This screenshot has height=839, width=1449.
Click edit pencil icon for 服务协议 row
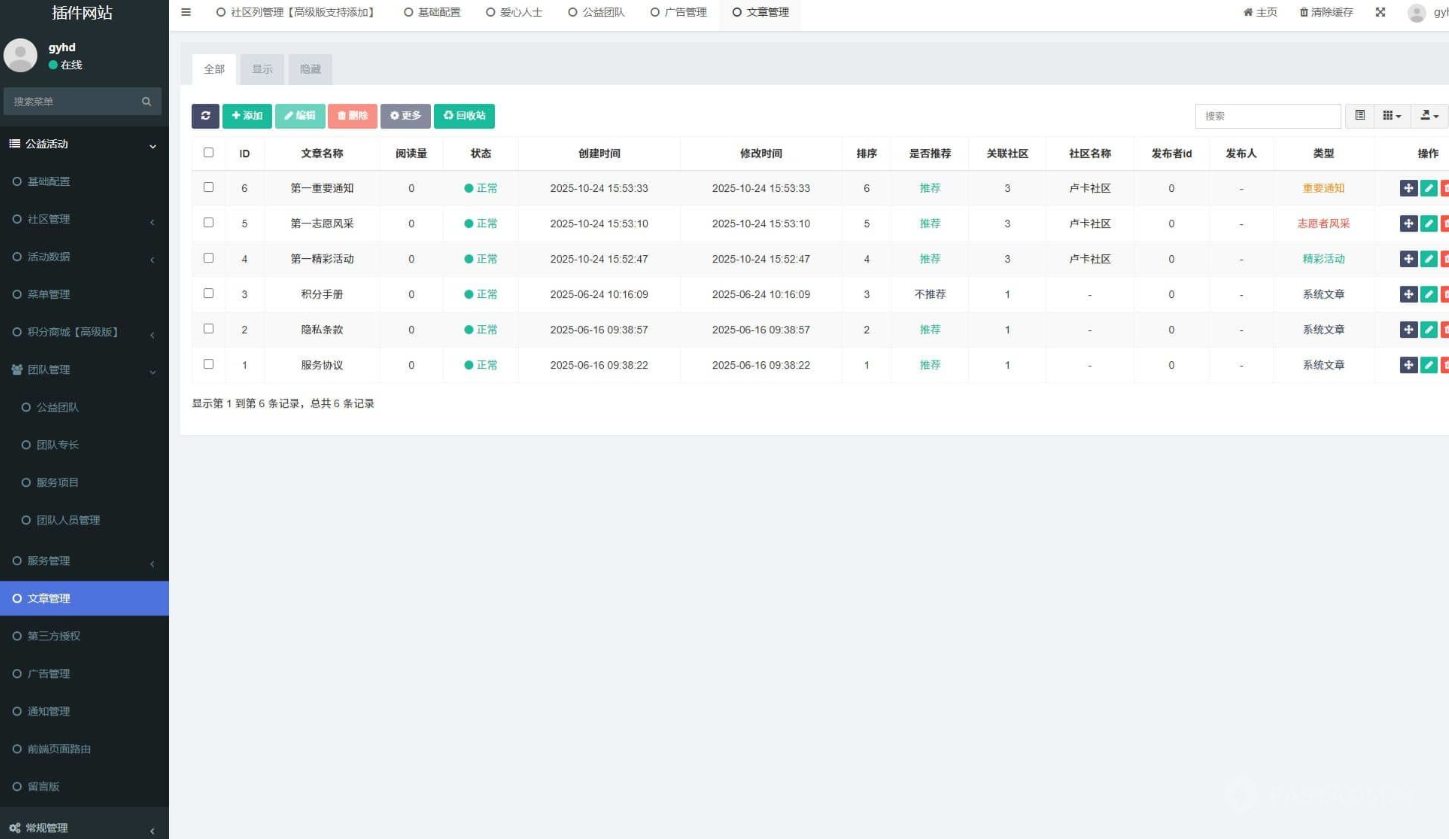click(1429, 365)
